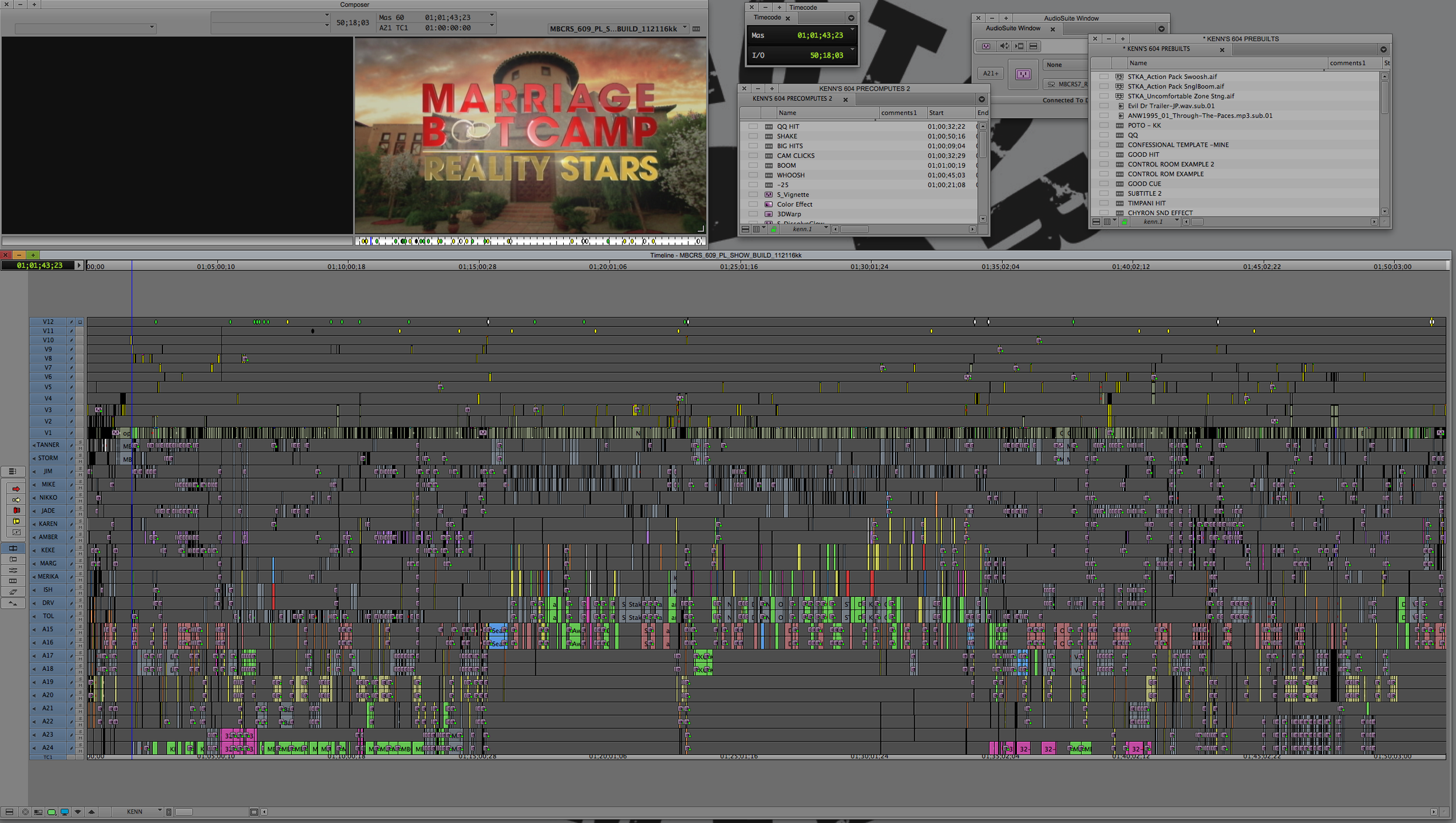This screenshot has height=823, width=1456.
Task: Select the red Lift/Overwrite segment mode arrow
Action: (x=16, y=489)
